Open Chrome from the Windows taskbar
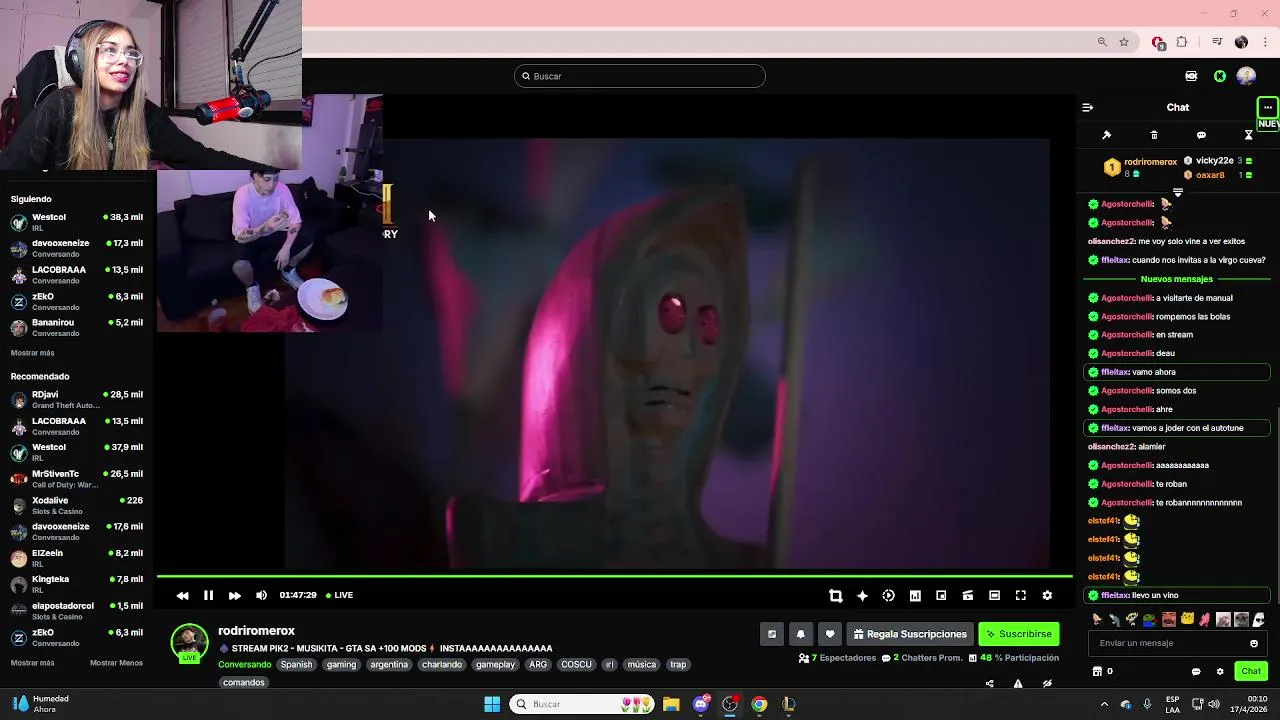Image resolution: width=1280 pixels, height=720 pixels. pos(759,704)
